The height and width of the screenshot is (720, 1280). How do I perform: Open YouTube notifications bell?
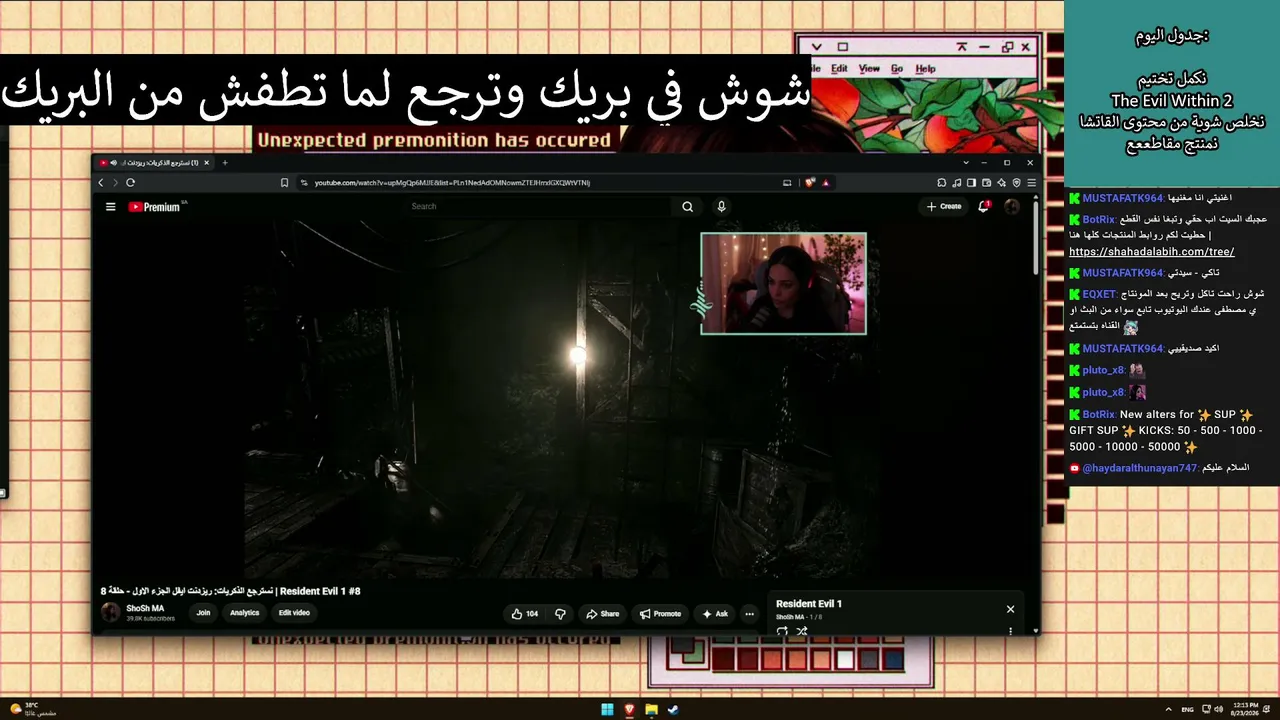[x=984, y=207]
